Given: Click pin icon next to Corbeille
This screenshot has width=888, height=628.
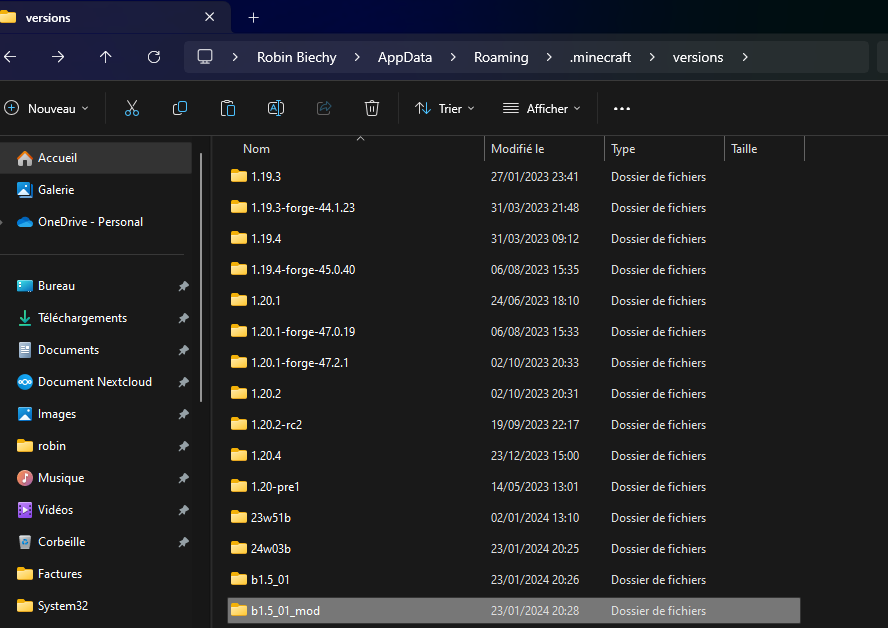Looking at the screenshot, I should click(183, 542).
